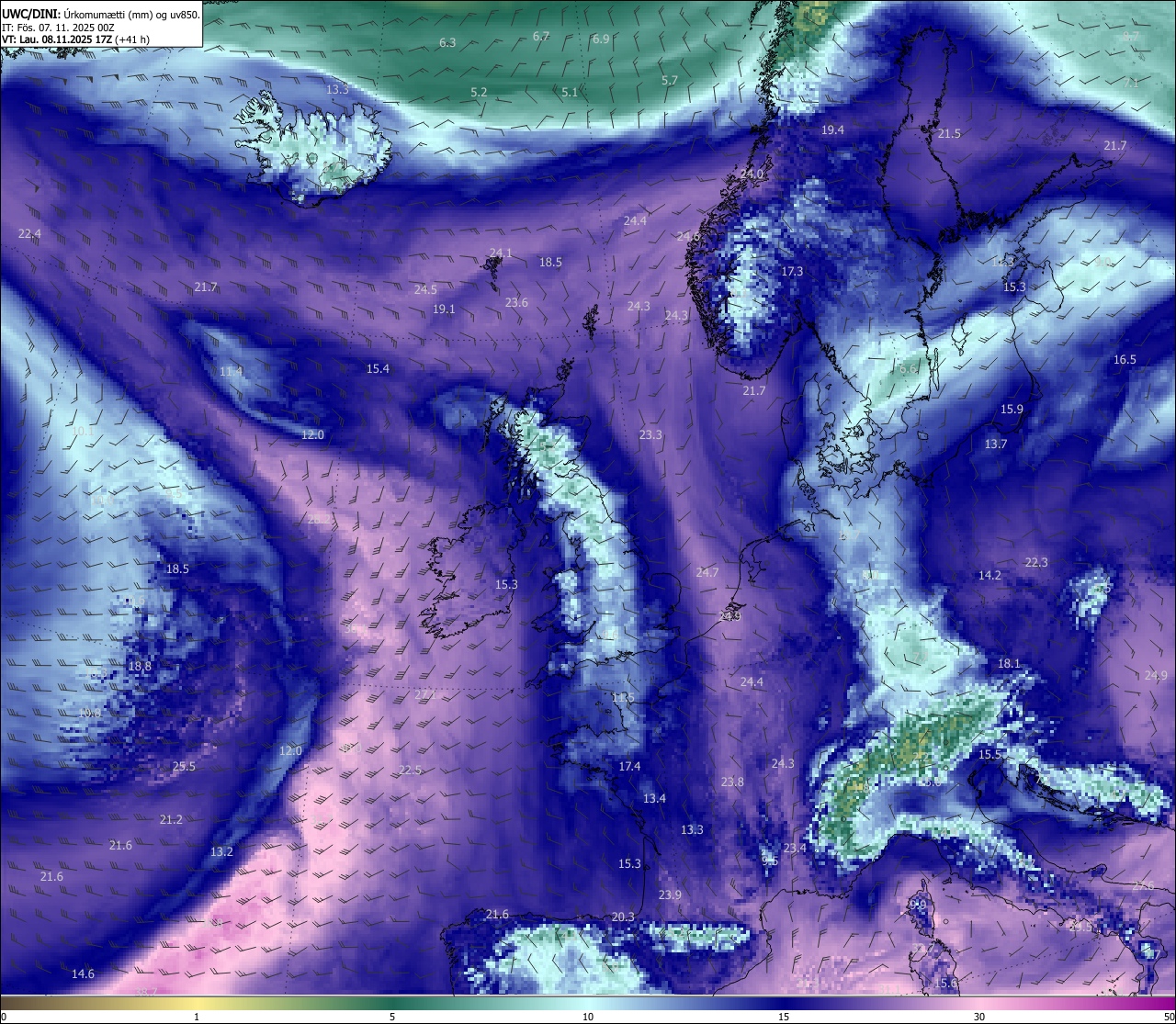Image resolution: width=1176 pixels, height=1024 pixels.
Task: Click the 18.1 value label
Action: 1009,664
